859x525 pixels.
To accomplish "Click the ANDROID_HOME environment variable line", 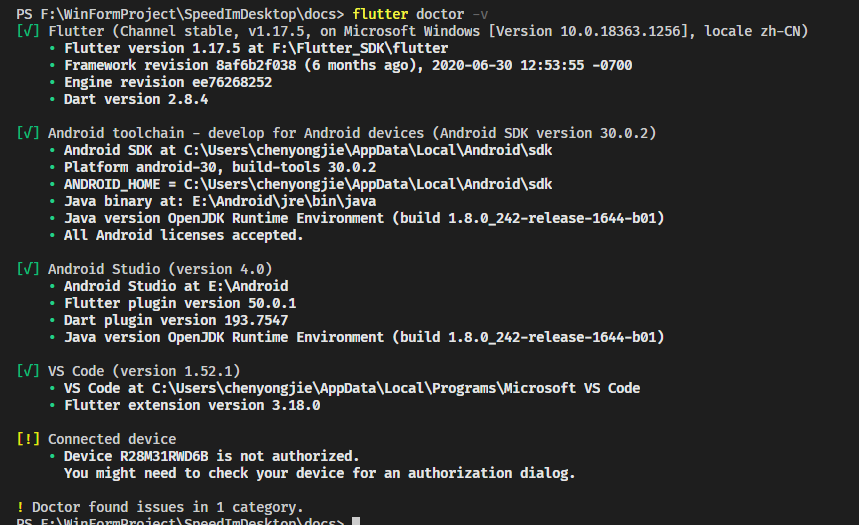I will pos(307,184).
